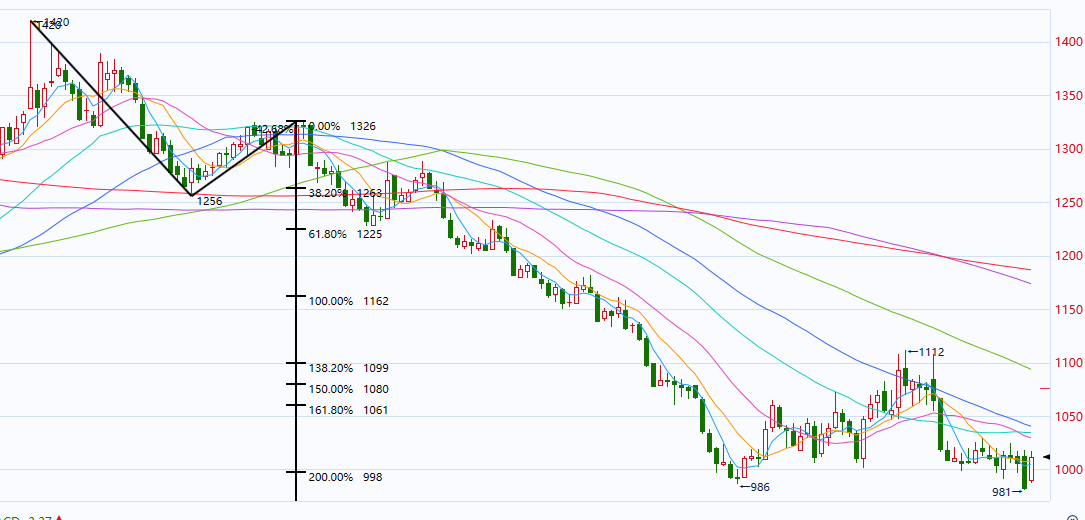Click the 1050 price axis label

1067,417
